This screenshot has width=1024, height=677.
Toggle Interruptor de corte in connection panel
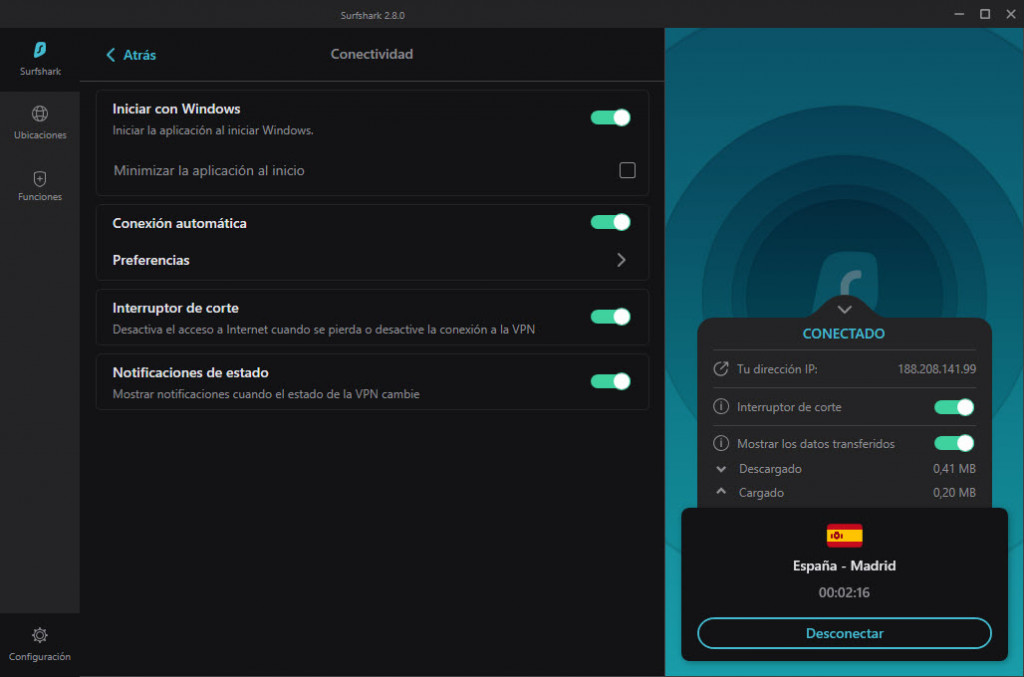[954, 407]
